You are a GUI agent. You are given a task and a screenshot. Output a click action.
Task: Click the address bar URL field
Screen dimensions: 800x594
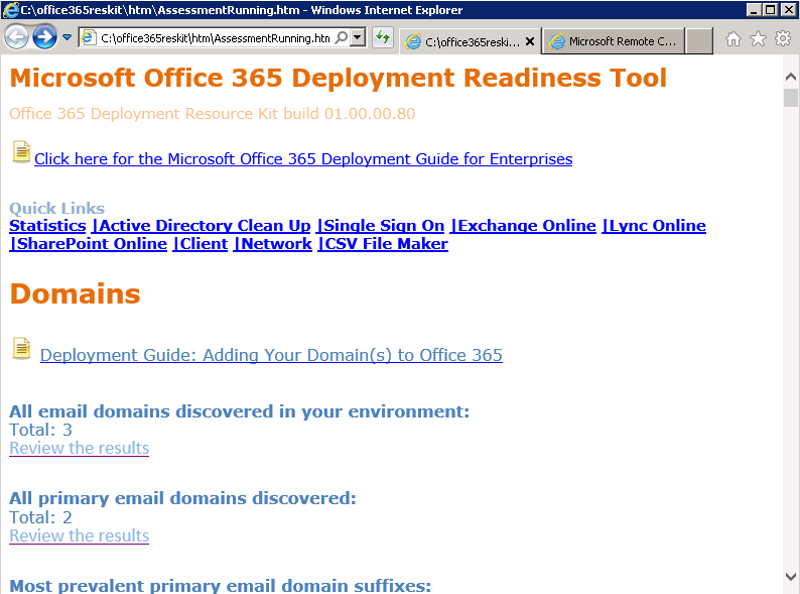pyautogui.click(x=215, y=38)
